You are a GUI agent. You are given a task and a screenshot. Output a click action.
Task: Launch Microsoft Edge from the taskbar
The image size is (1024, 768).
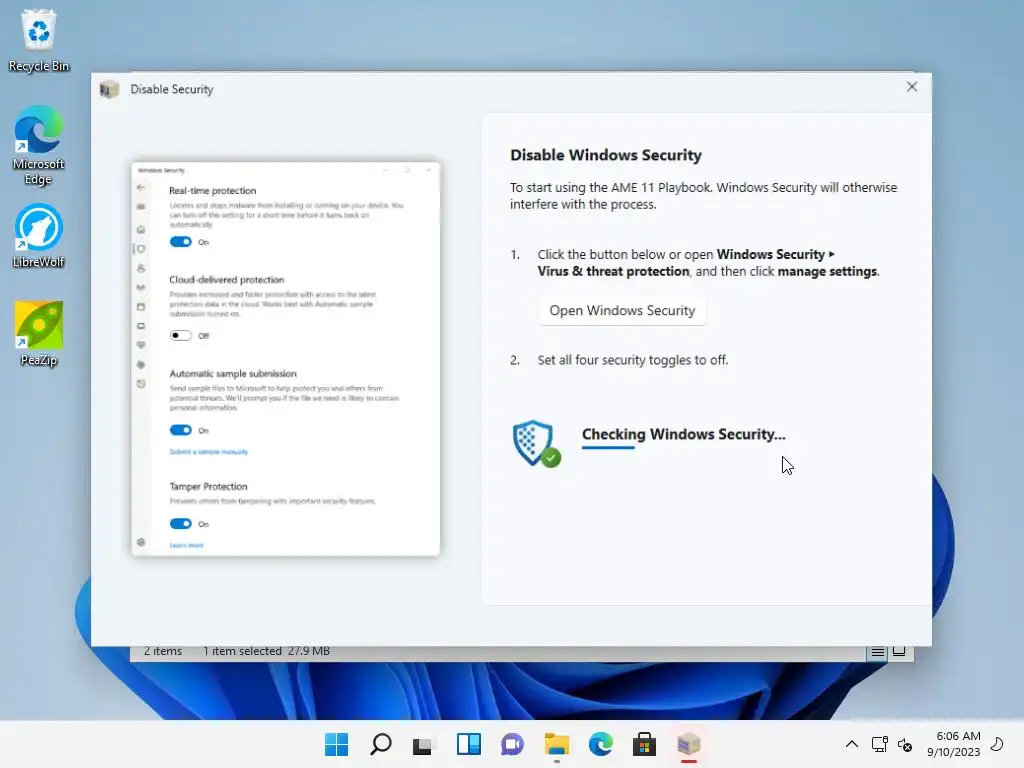click(x=600, y=744)
